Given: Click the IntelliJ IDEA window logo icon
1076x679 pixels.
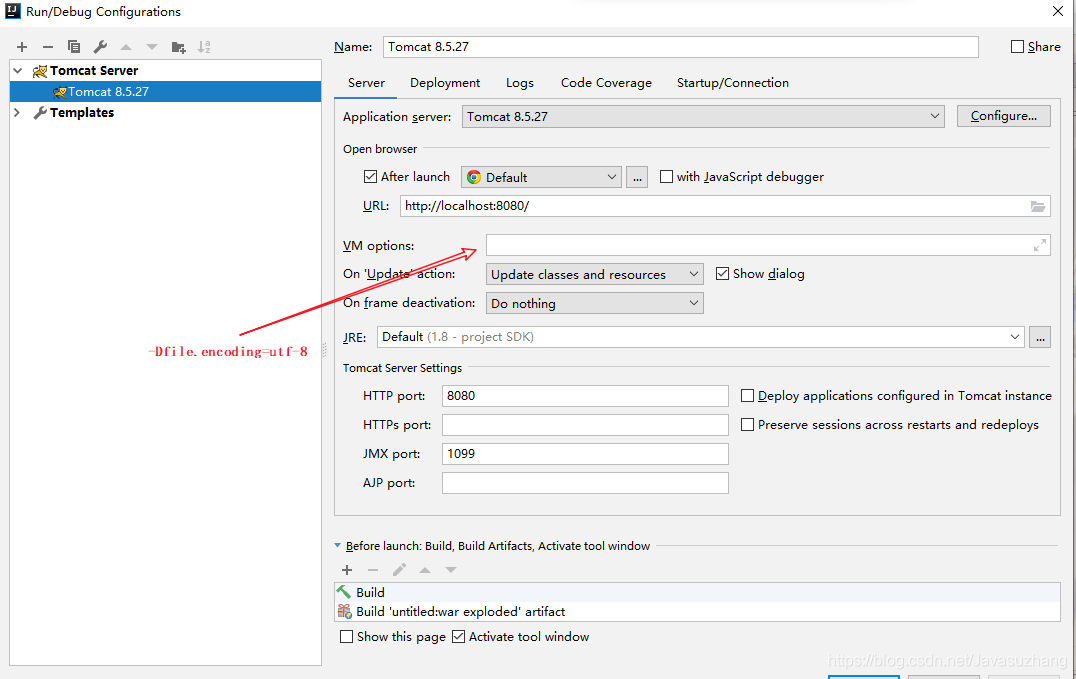Looking at the screenshot, I should tap(12, 11).
